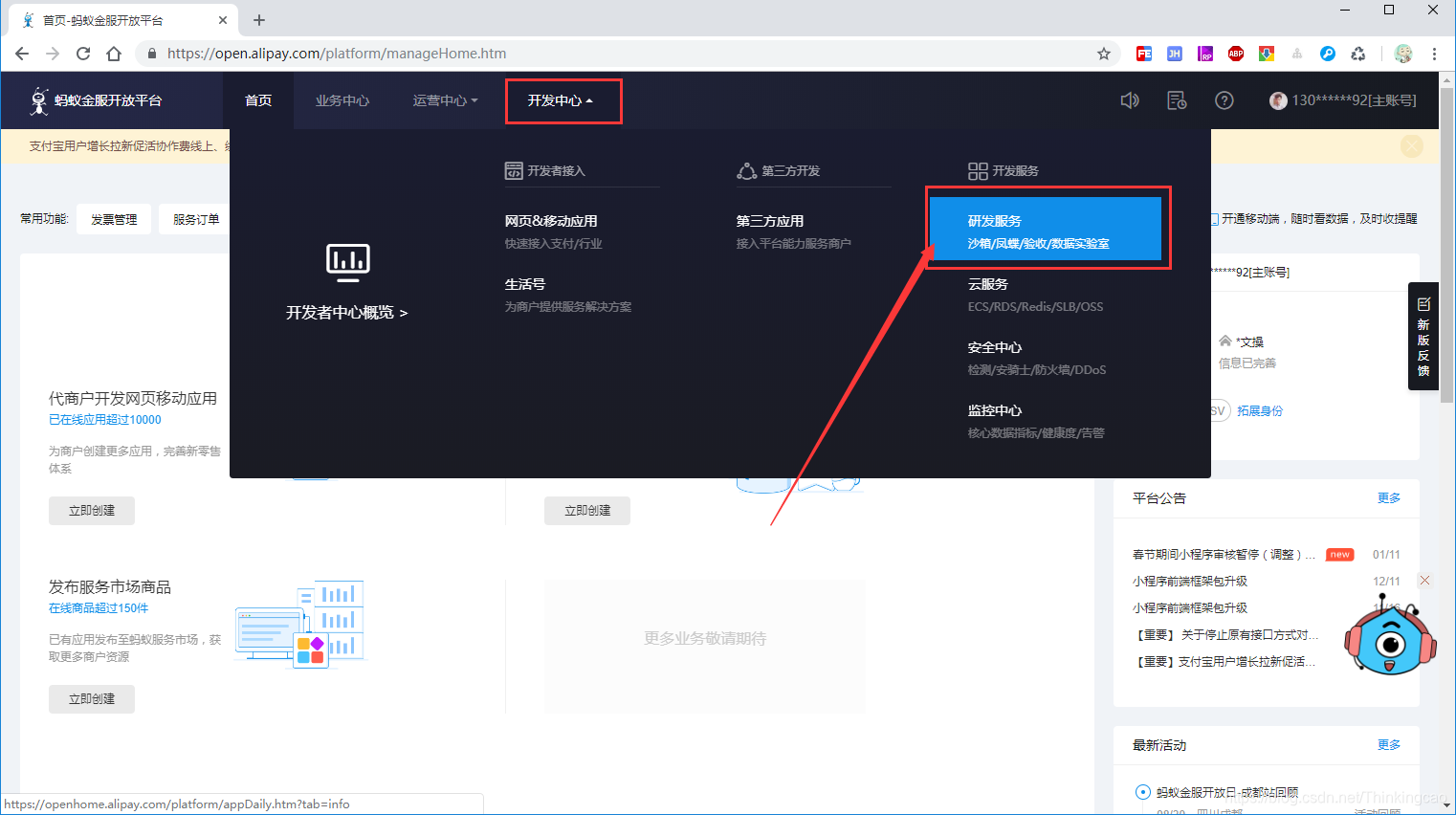Tick the 开通移动端 checkbox
This screenshot has height=815, width=1456.
pos(1214,219)
